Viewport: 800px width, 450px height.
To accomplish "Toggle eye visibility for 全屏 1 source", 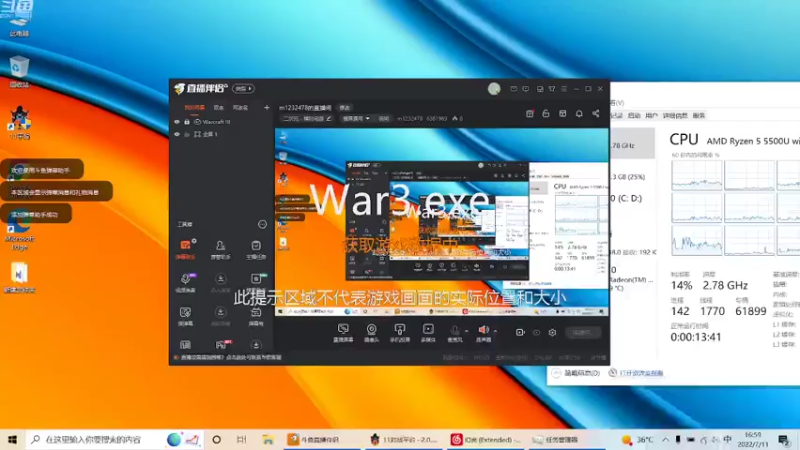I will point(177,134).
